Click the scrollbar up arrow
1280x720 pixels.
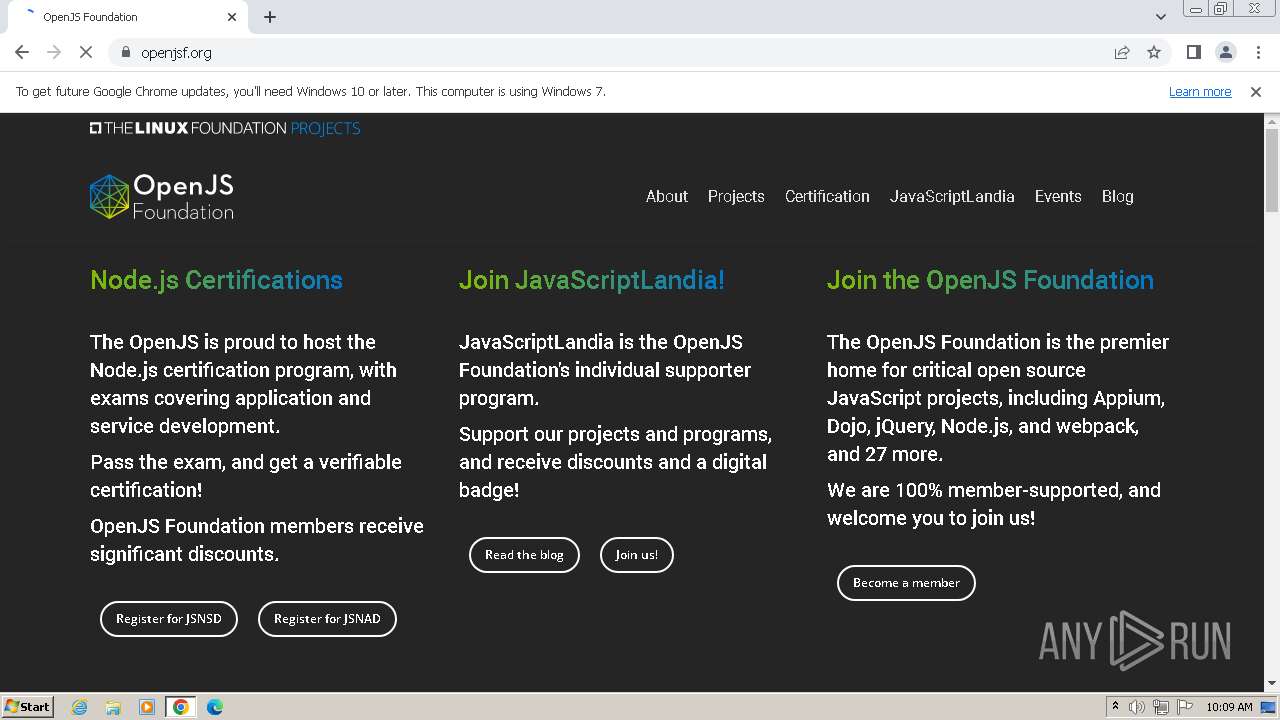tap(1272, 121)
